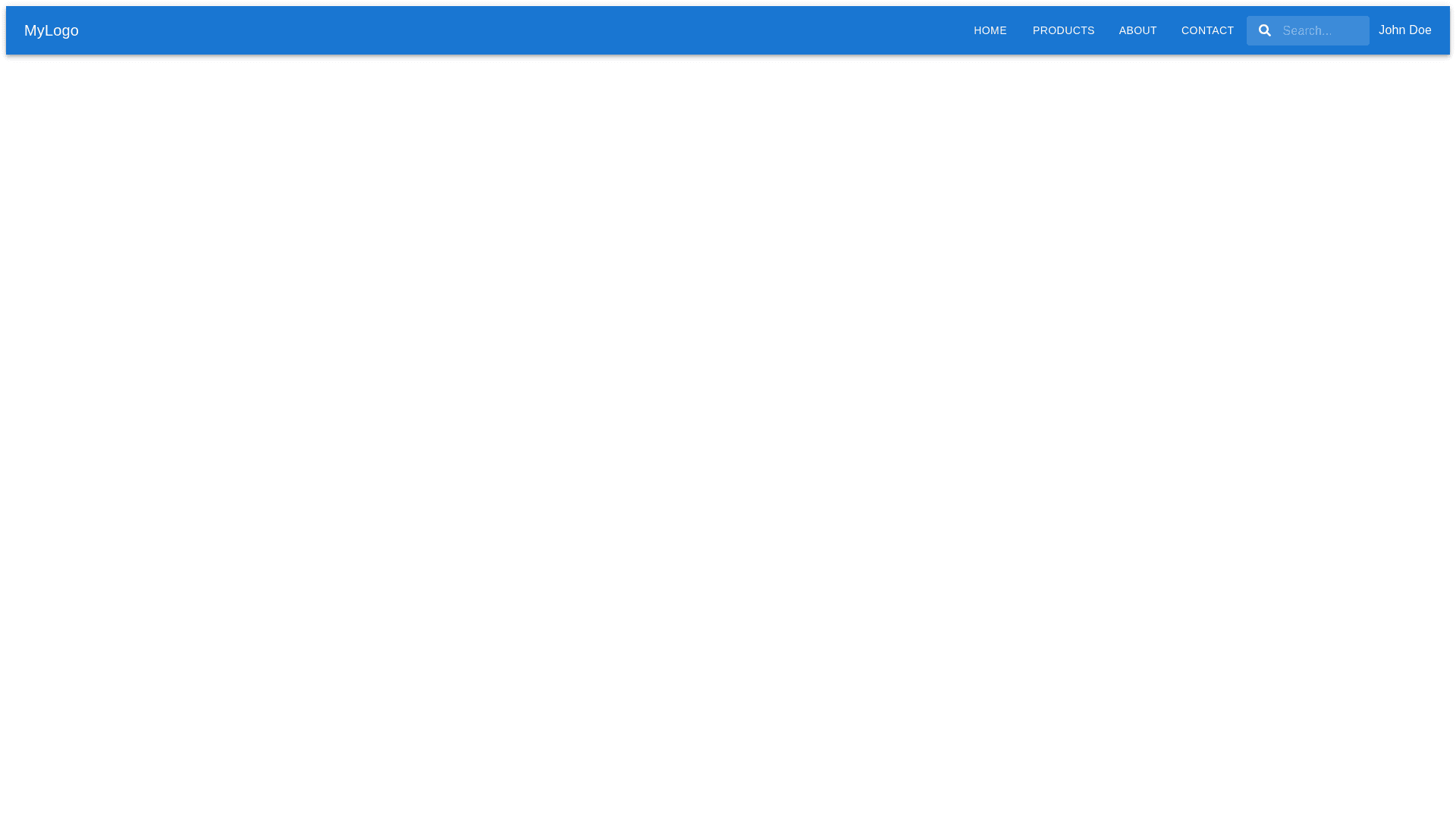Image resolution: width=1456 pixels, height=819 pixels.
Task: Return to homepage via MyLogo
Action: click(x=52, y=31)
